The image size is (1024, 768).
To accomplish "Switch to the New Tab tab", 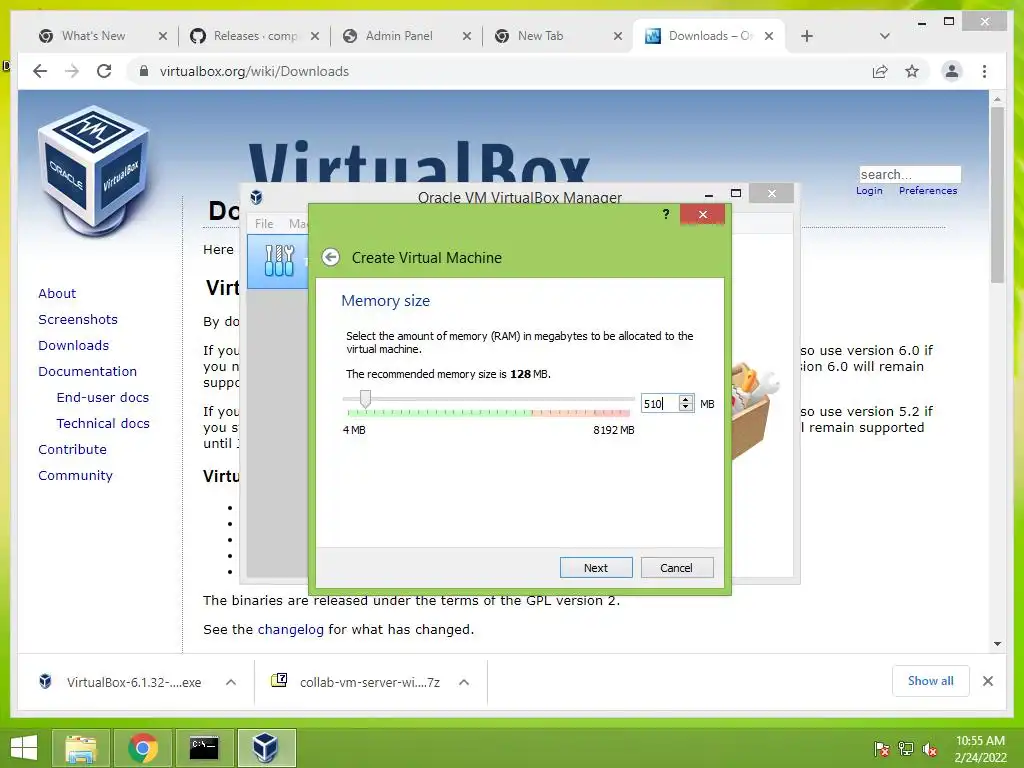I will pyautogui.click(x=540, y=36).
